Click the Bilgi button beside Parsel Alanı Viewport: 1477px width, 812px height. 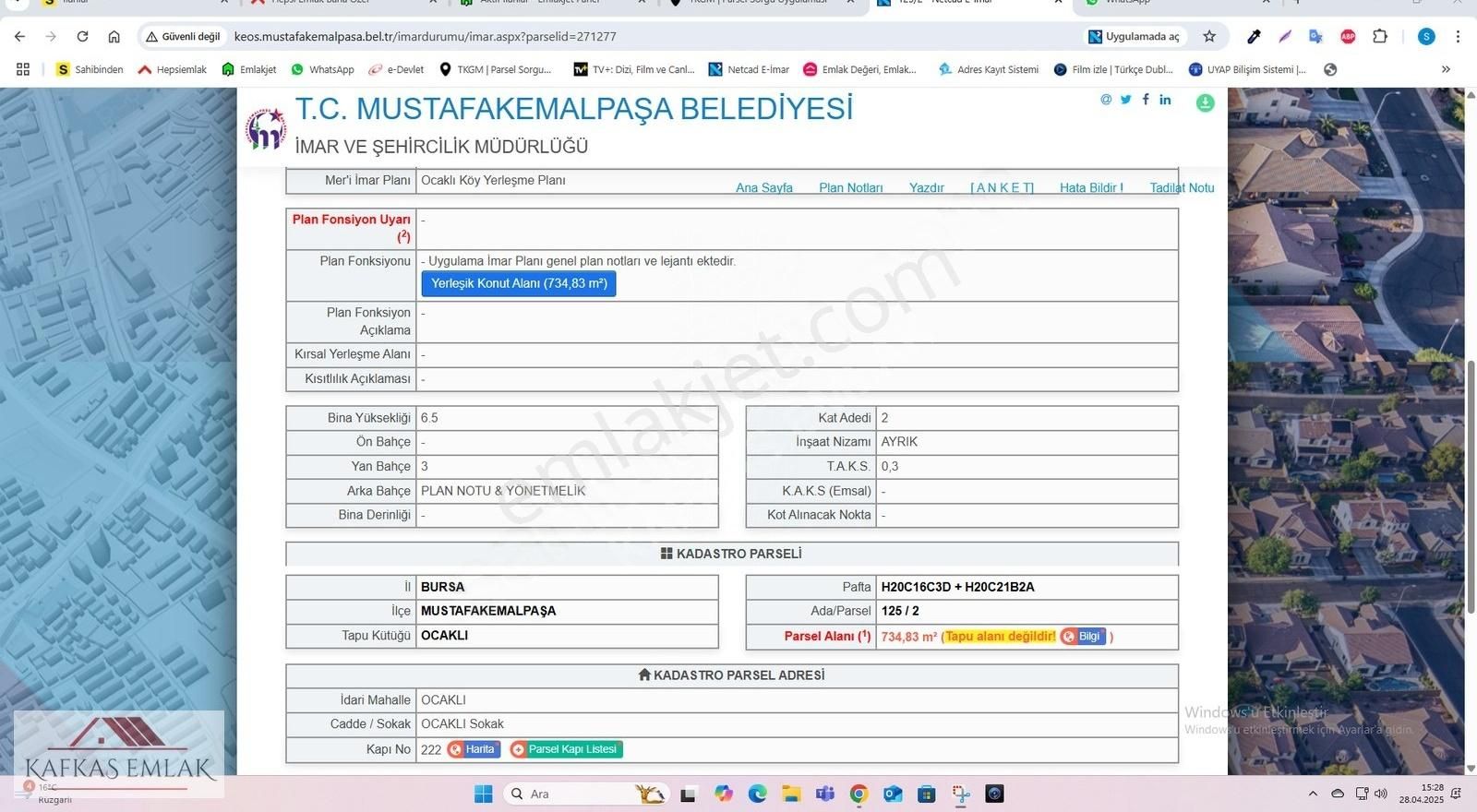(x=1083, y=636)
